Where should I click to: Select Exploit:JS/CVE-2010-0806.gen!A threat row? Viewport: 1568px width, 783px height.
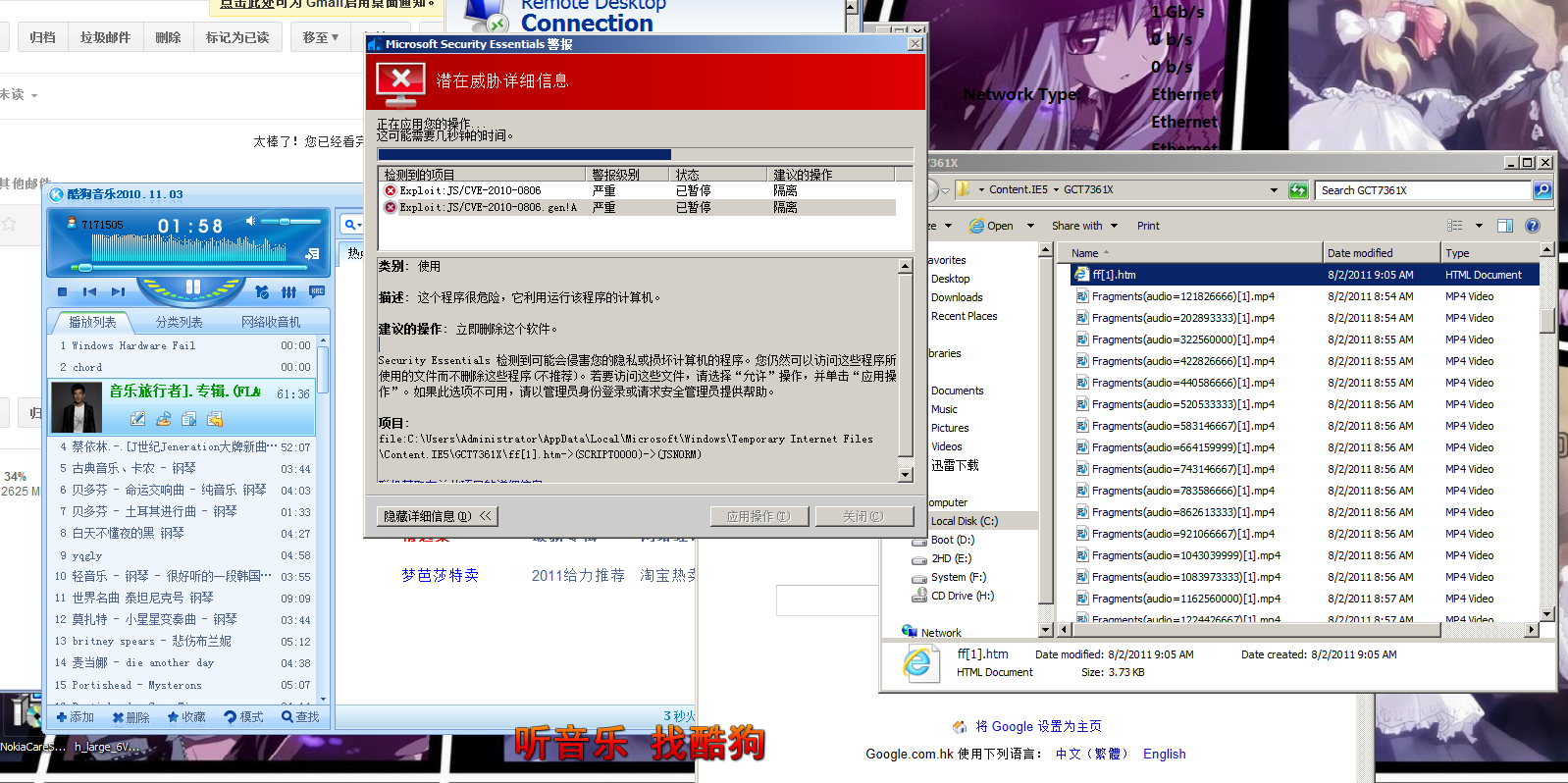point(638,207)
